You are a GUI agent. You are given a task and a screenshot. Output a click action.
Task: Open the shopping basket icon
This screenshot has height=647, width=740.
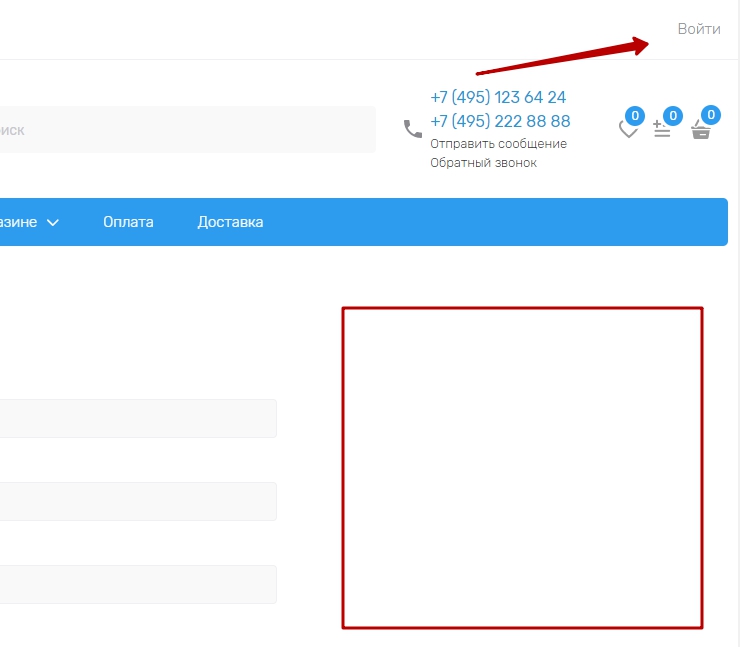point(700,129)
